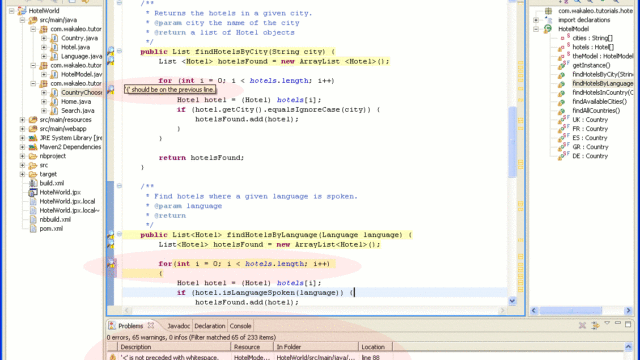Sort problems by Location column
This screenshot has width=640, height=360.
pos(376,347)
